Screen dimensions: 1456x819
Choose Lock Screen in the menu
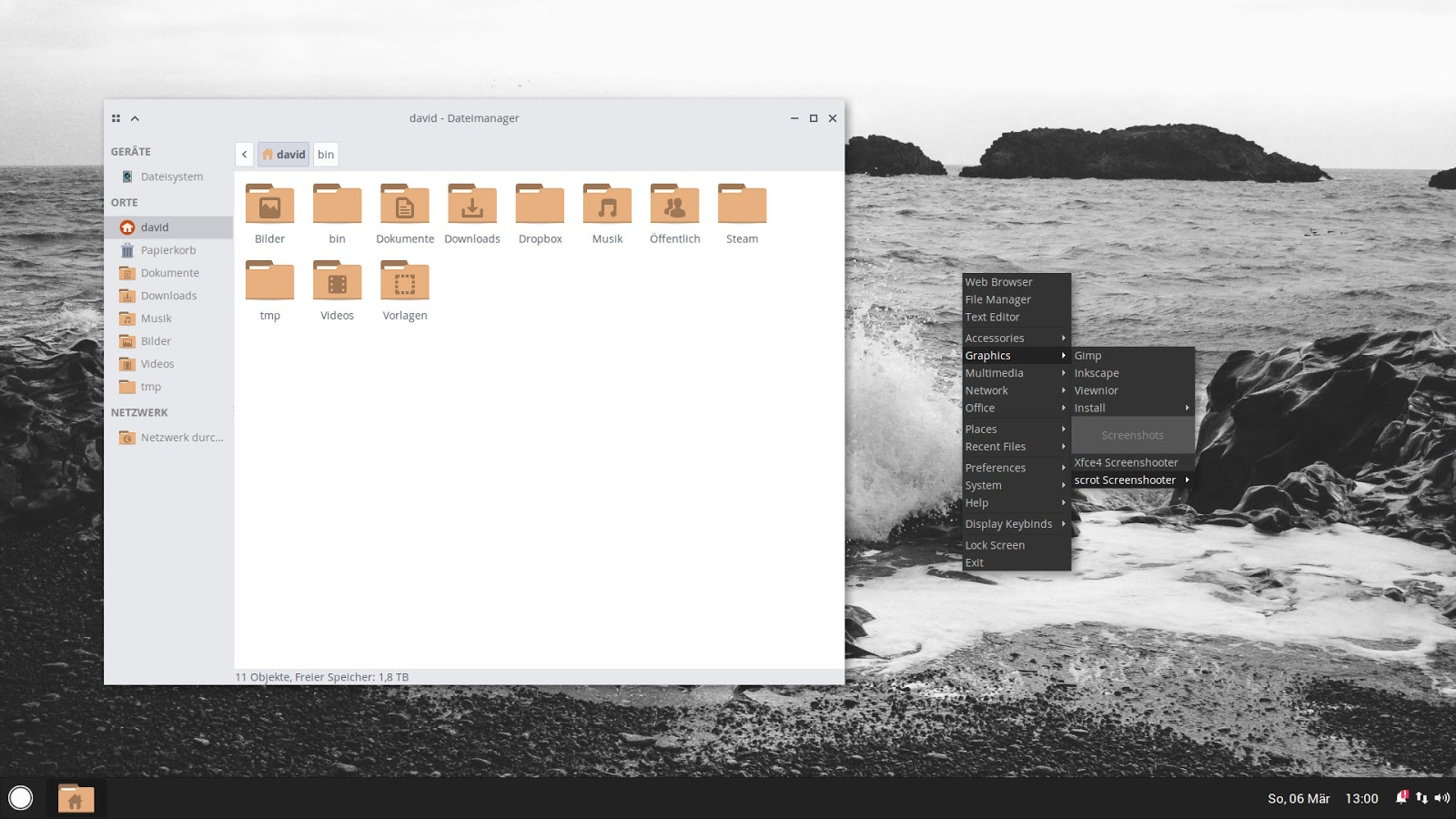(995, 545)
